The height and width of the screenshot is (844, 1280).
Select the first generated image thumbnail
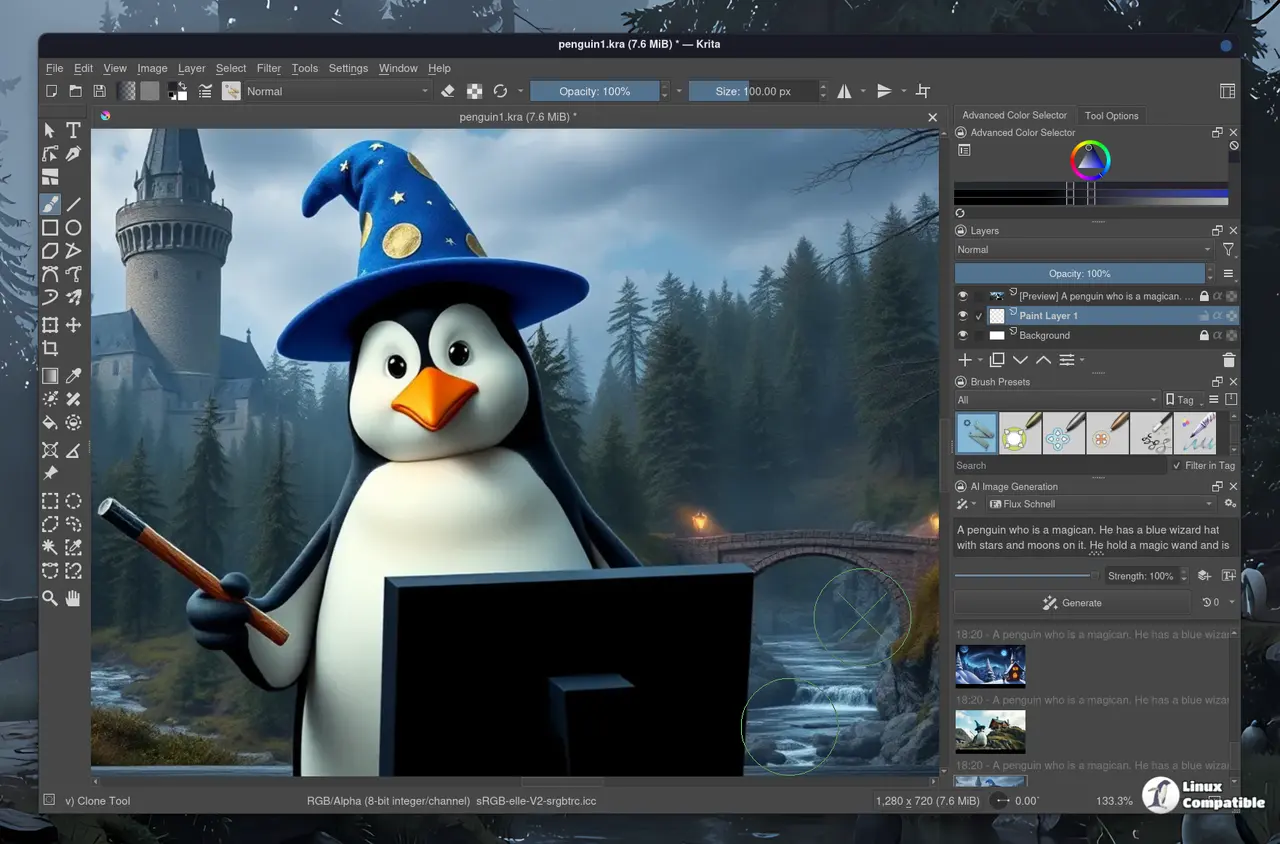990,665
